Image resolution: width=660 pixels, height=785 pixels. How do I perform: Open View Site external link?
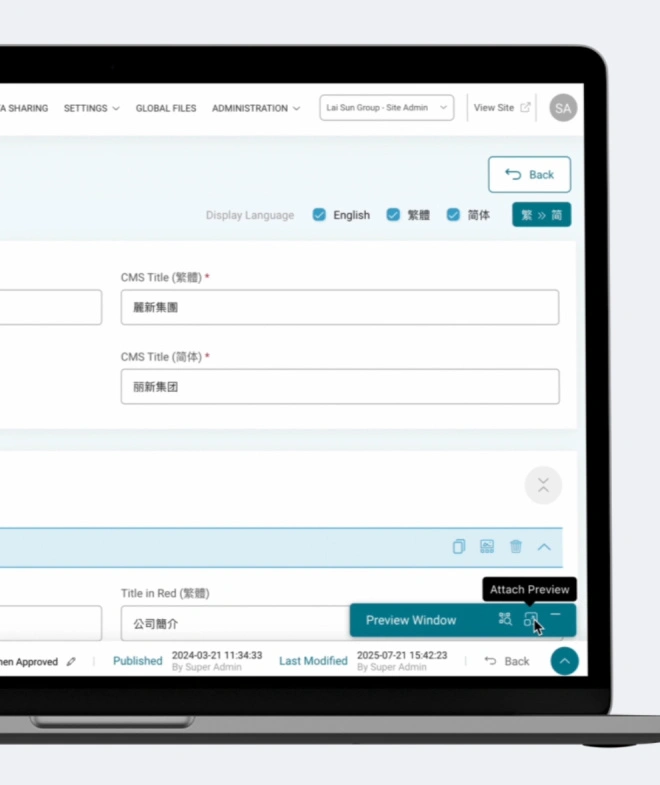click(502, 108)
